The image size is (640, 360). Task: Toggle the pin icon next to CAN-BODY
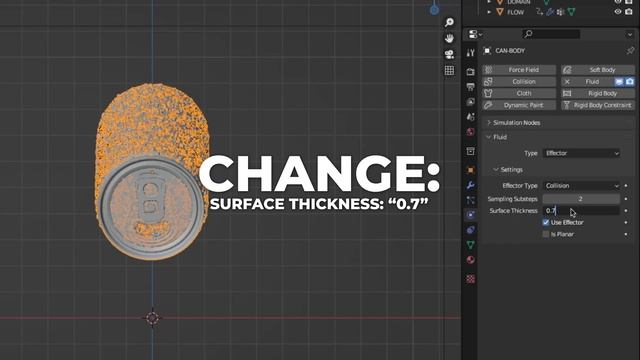tap(630, 51)
